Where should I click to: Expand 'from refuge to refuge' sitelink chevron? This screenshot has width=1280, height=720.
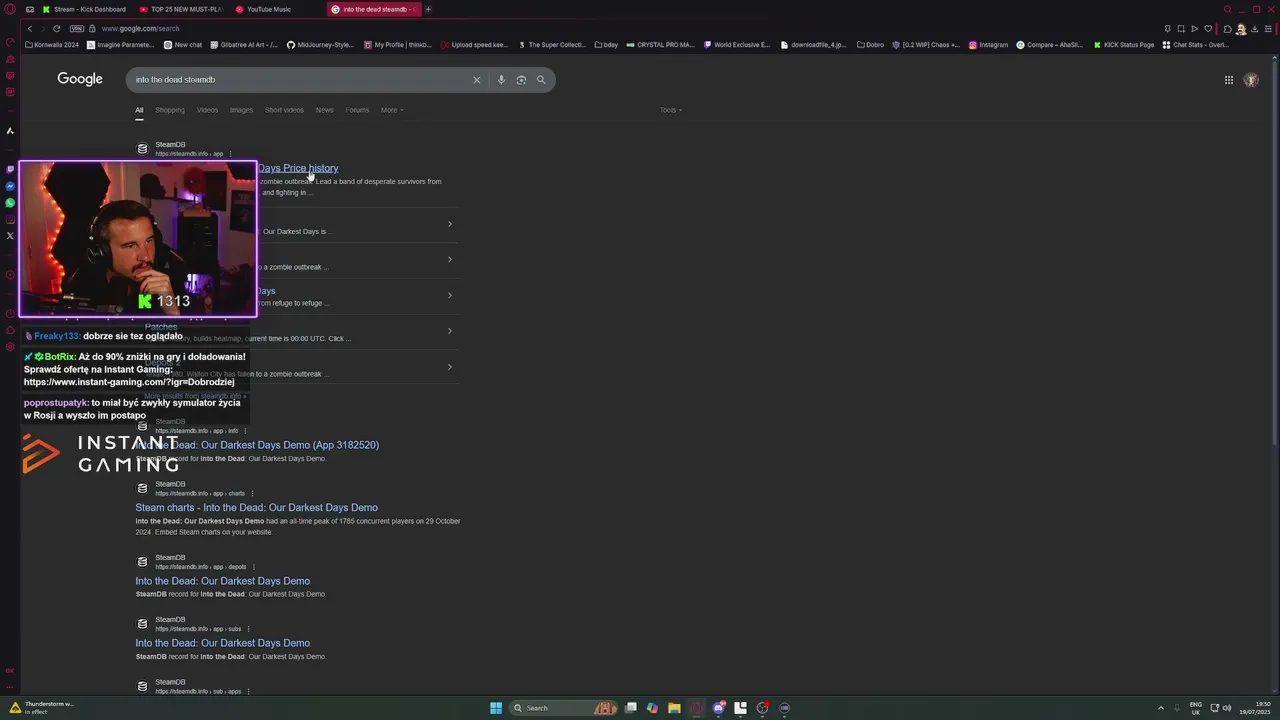[x=449, y=295]
